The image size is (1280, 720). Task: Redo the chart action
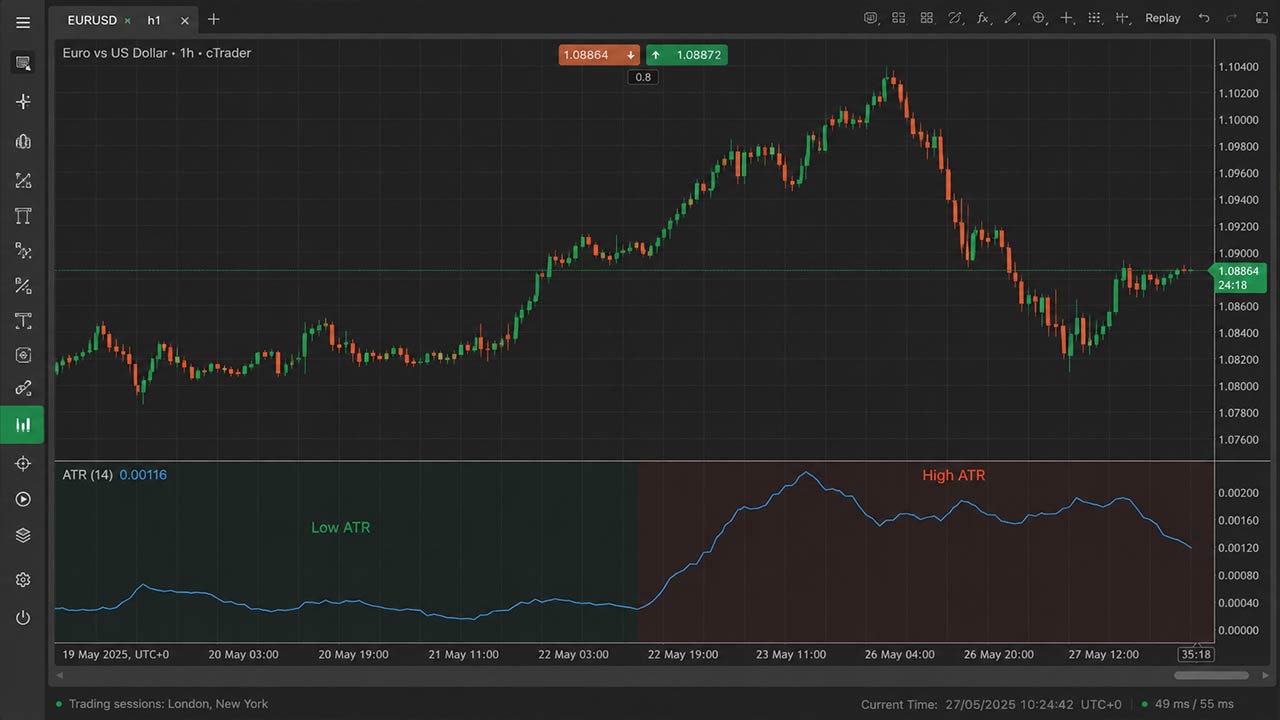1231,18
